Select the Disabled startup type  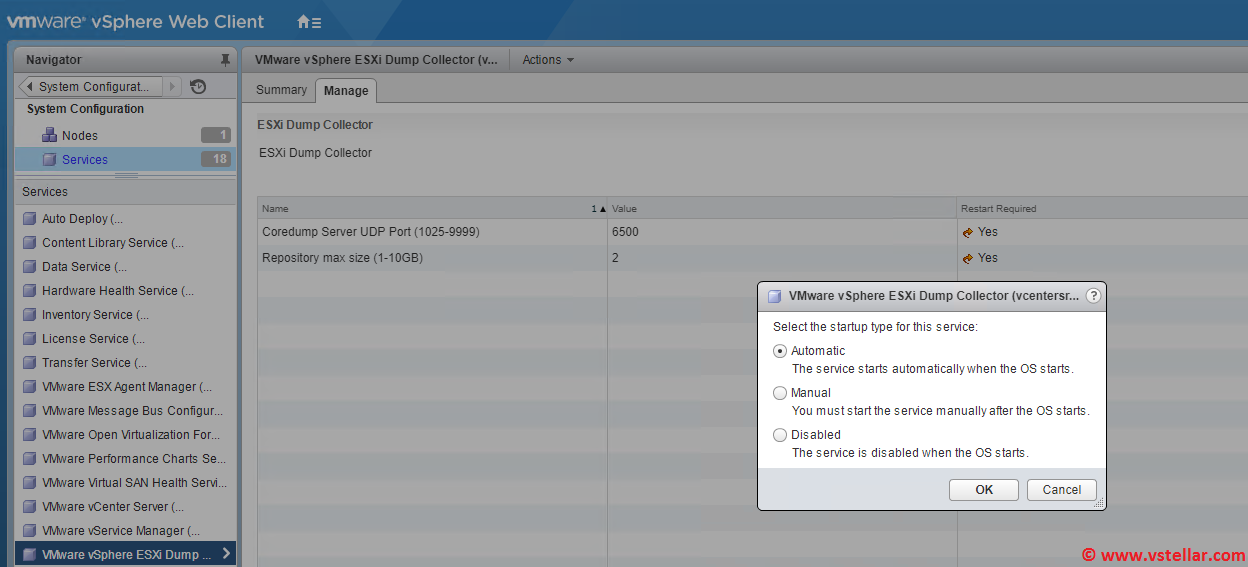point(780,435)
